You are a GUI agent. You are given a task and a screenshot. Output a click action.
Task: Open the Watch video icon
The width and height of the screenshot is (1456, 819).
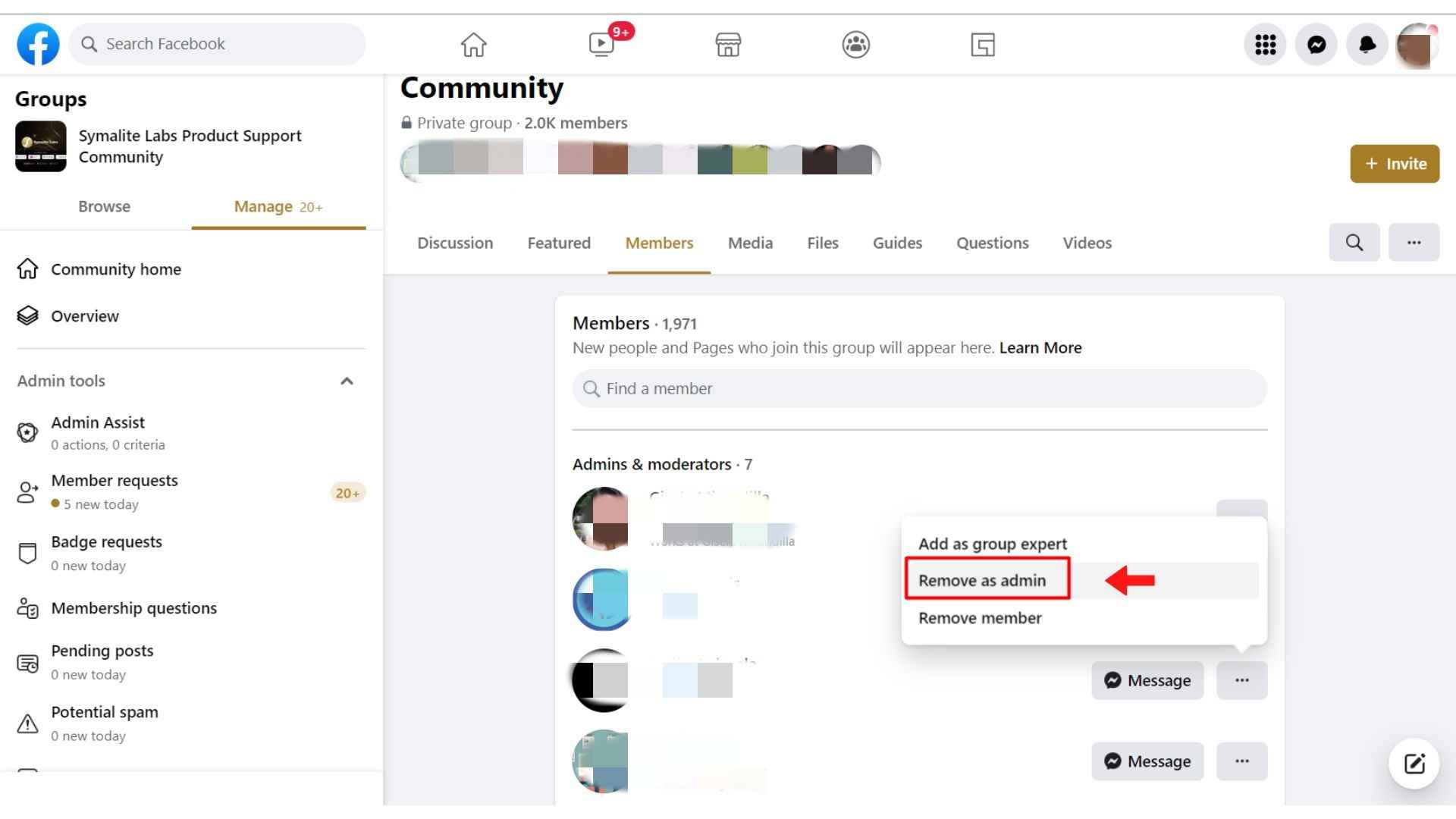click(x=601, y=45)
